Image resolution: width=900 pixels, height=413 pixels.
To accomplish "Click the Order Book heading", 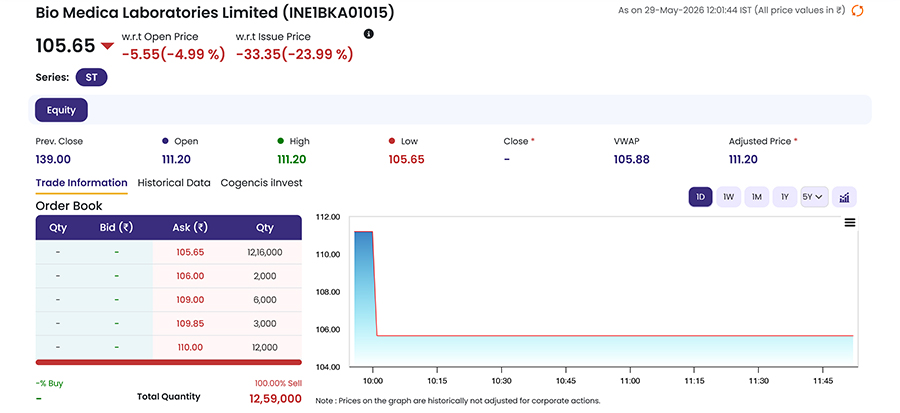I will point(69,205).
